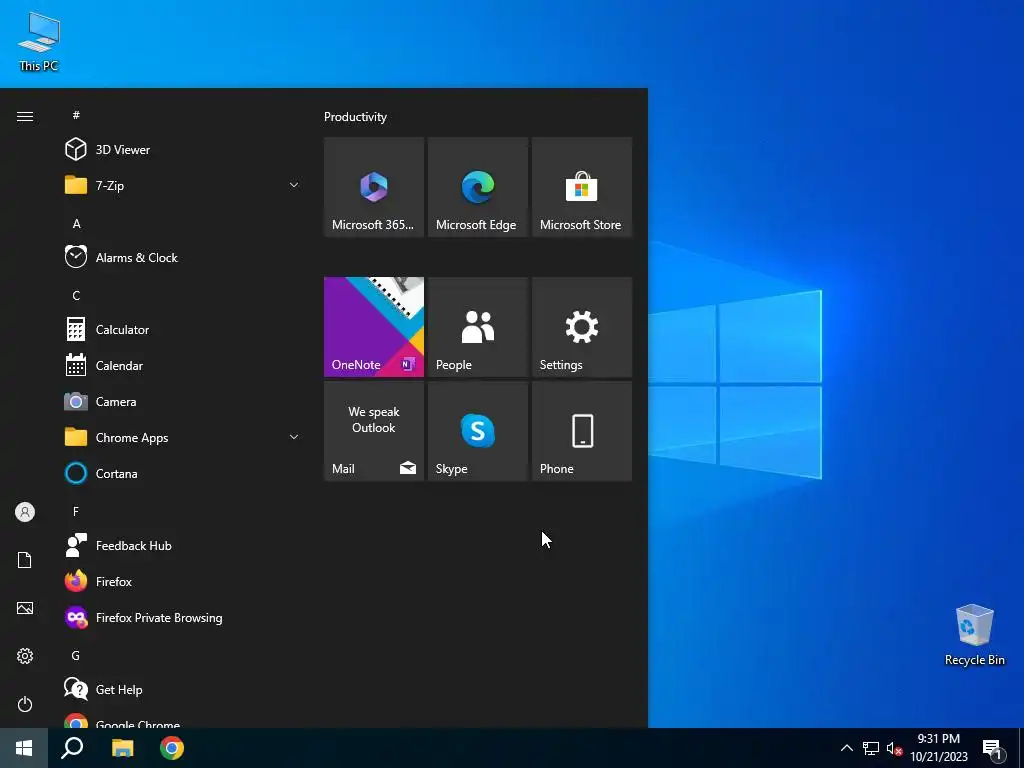Viewport: 1024px width, 768px height.
Task: Click the 'A' letter header
Action: coord(76,223)
